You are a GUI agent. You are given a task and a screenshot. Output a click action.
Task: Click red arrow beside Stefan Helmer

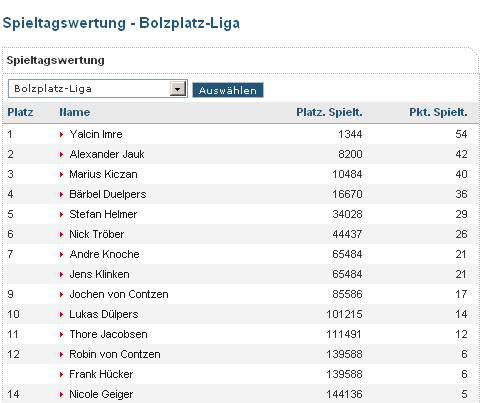point(61,215)
